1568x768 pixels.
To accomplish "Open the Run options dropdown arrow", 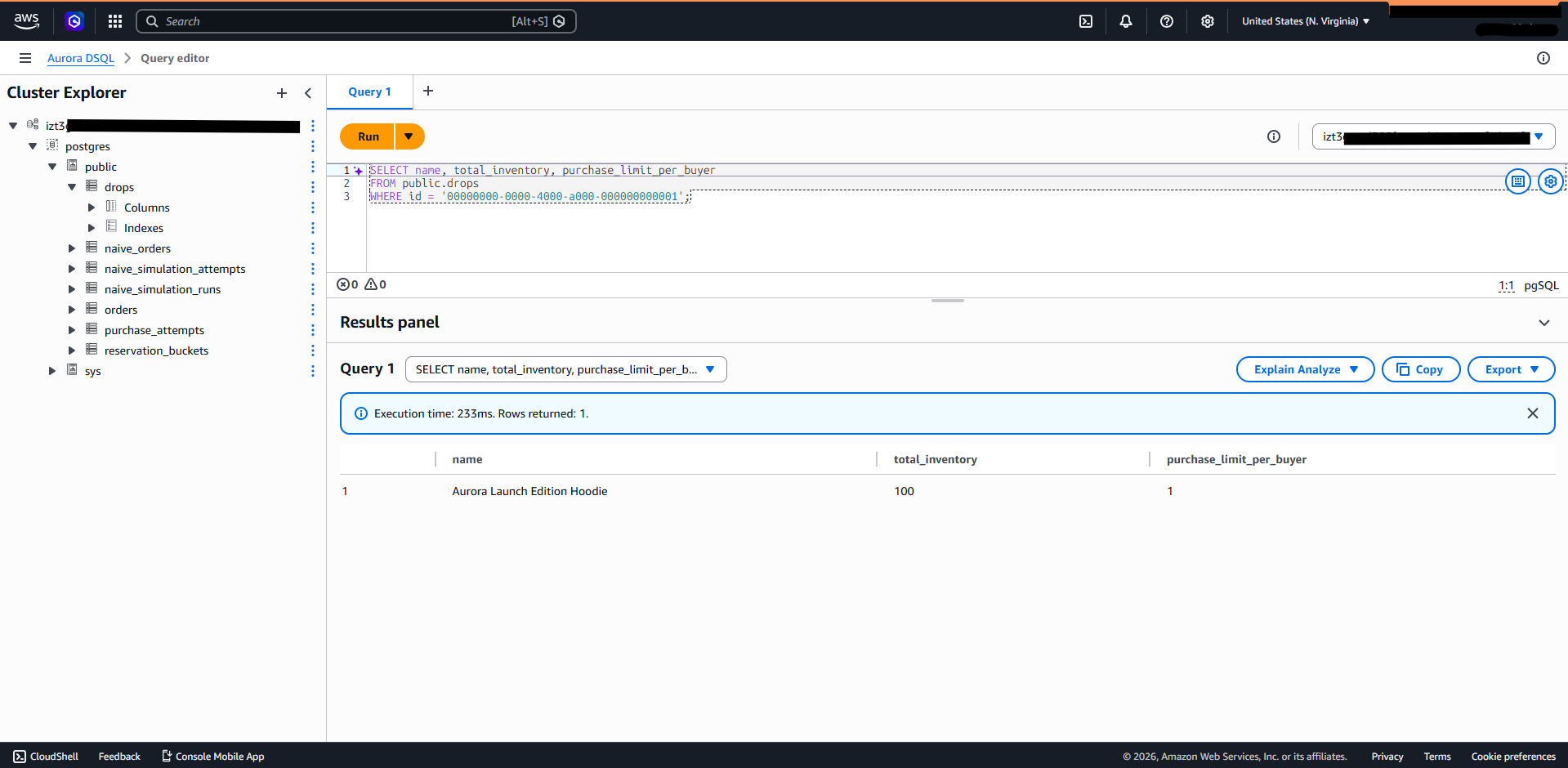I will pos(409,136).
